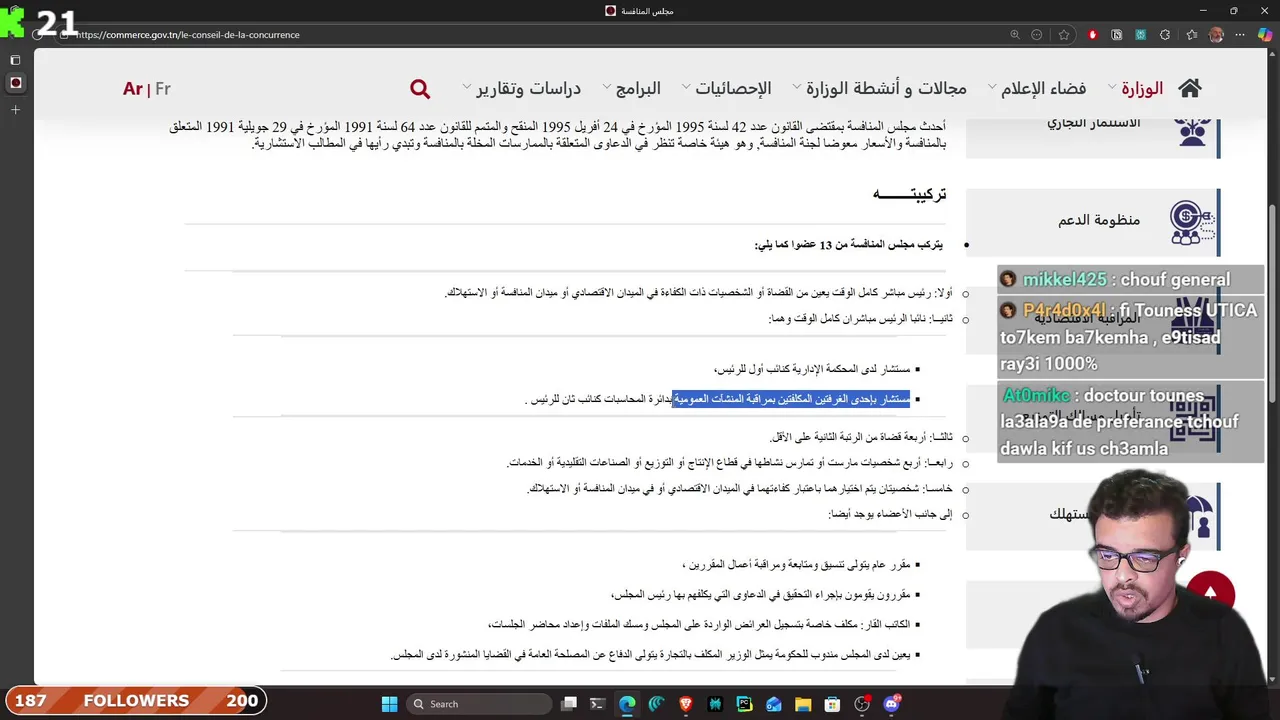Click the line مقرر عام يتولى تنسيق
Viewport: 1280px width, 720px height.
[x=796, y=565]
